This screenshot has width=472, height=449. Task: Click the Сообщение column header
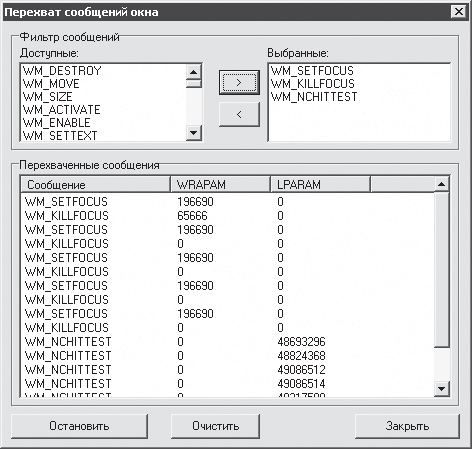96,184
